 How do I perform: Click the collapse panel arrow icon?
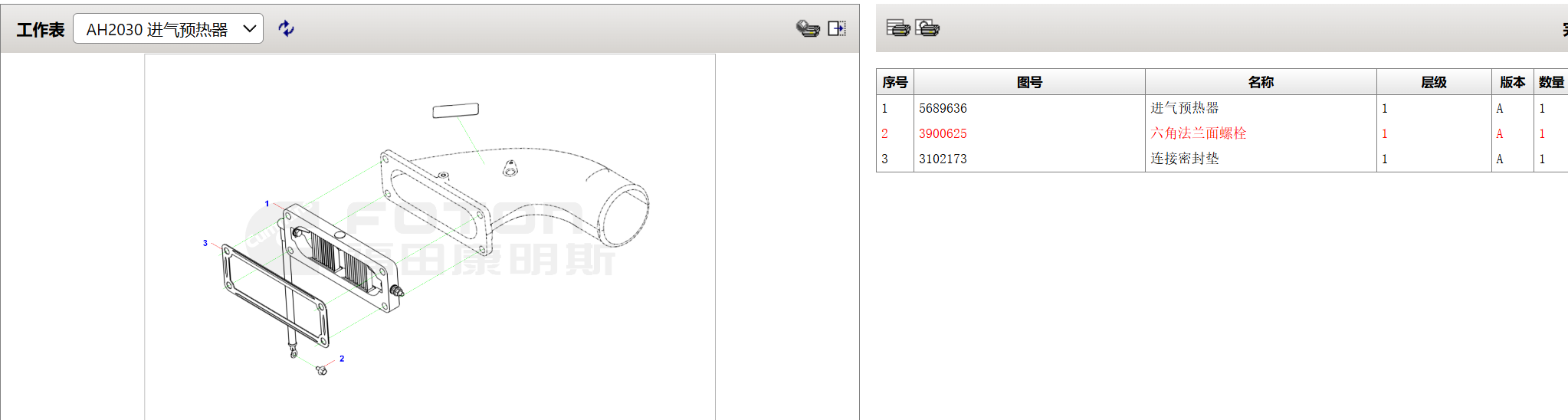tap(837, 28)
